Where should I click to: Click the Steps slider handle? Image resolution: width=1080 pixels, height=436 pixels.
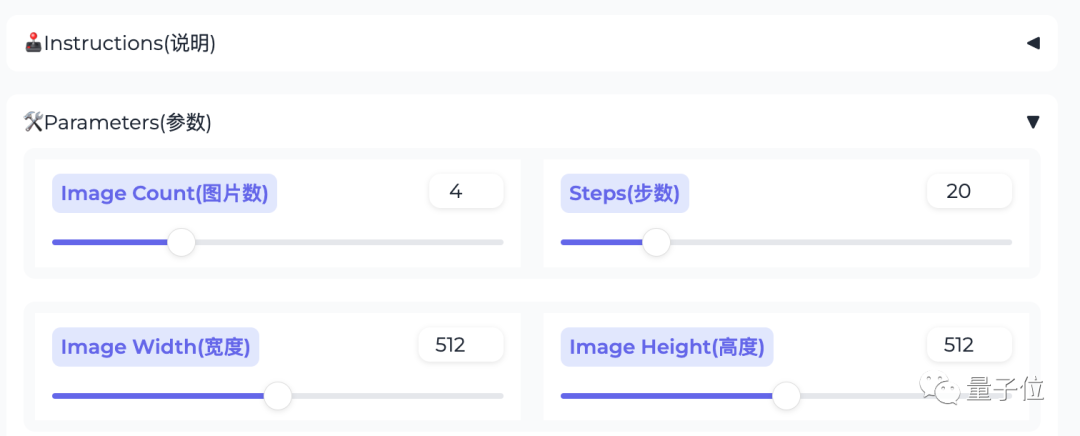[x=656, y=242]
